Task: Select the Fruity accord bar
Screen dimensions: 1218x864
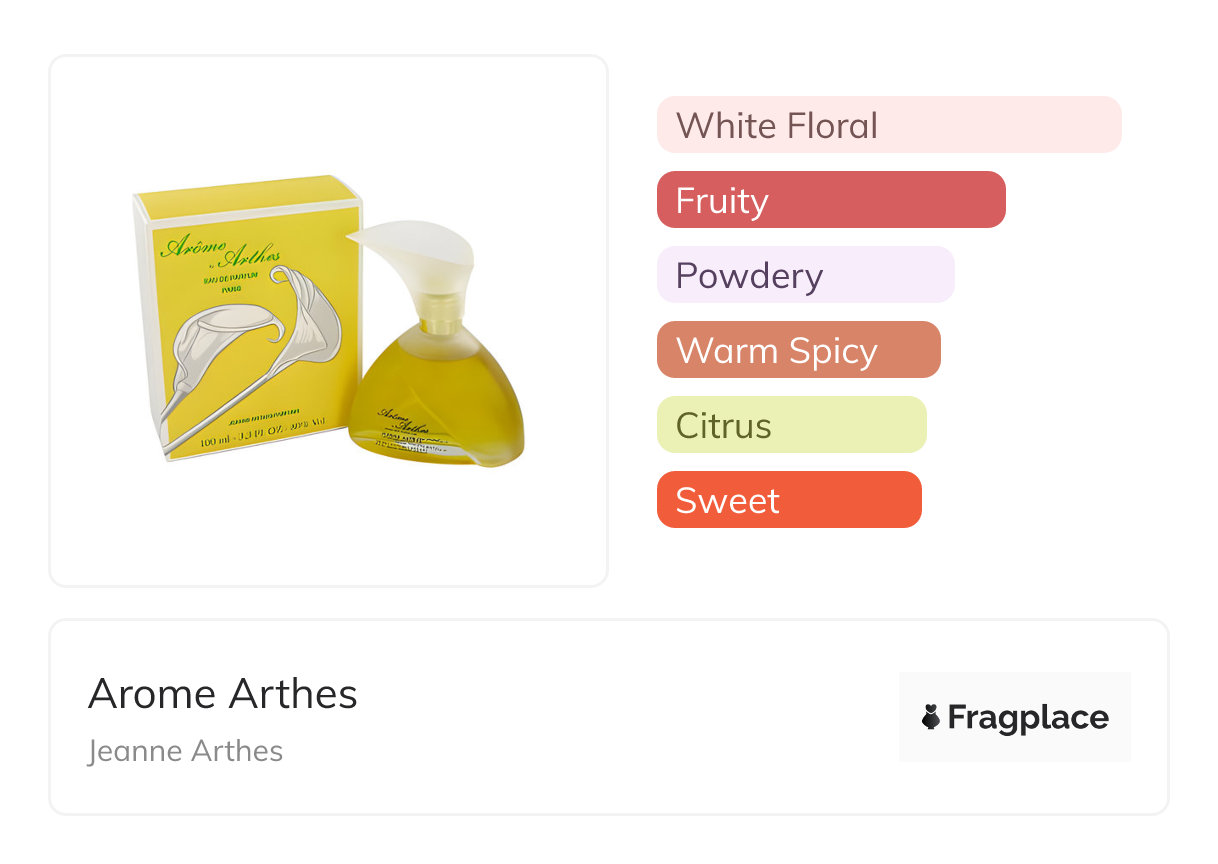Action: click(x=830, y=200)
